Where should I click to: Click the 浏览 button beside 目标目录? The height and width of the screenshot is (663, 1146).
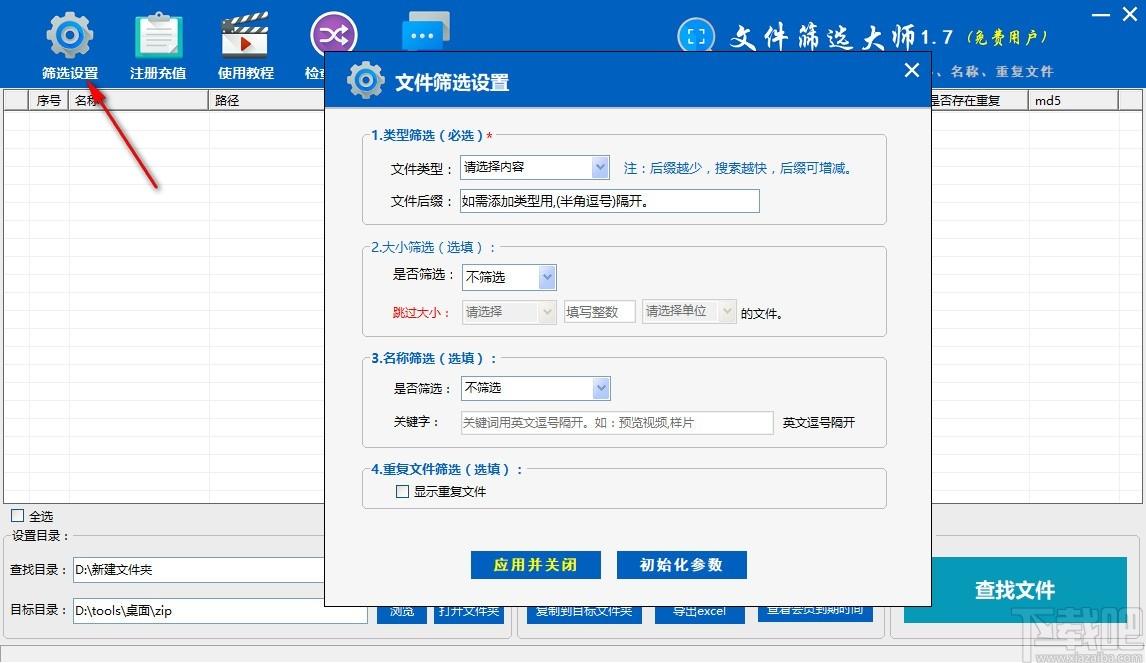click(x=402, y=613)
